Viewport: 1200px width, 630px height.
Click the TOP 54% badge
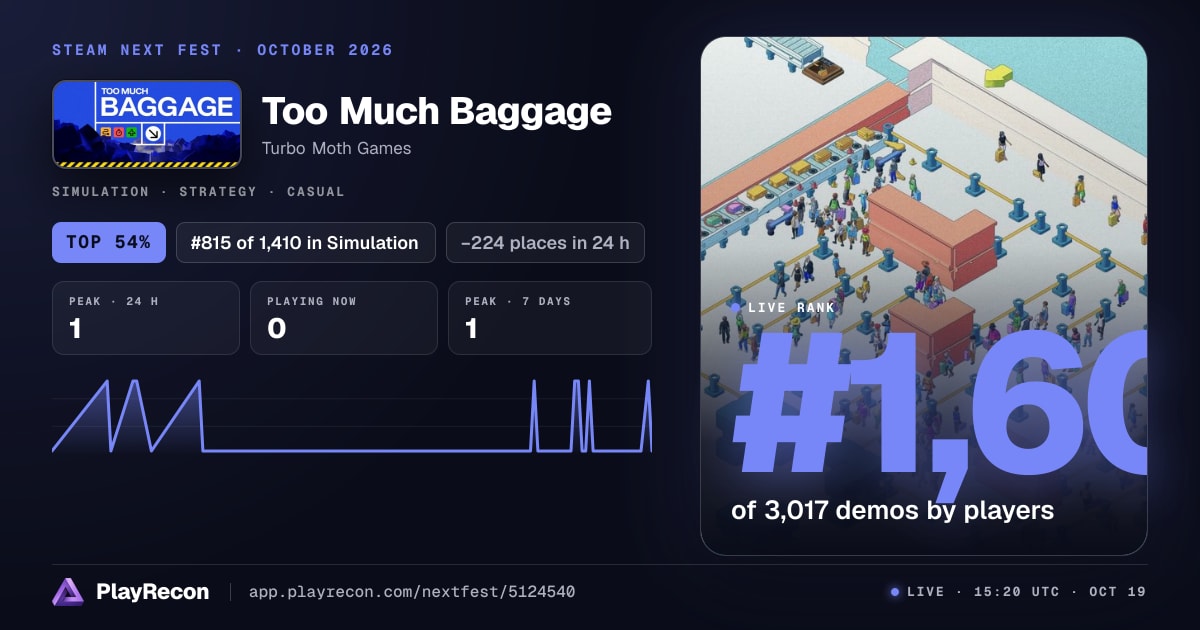tap(109, 242)
